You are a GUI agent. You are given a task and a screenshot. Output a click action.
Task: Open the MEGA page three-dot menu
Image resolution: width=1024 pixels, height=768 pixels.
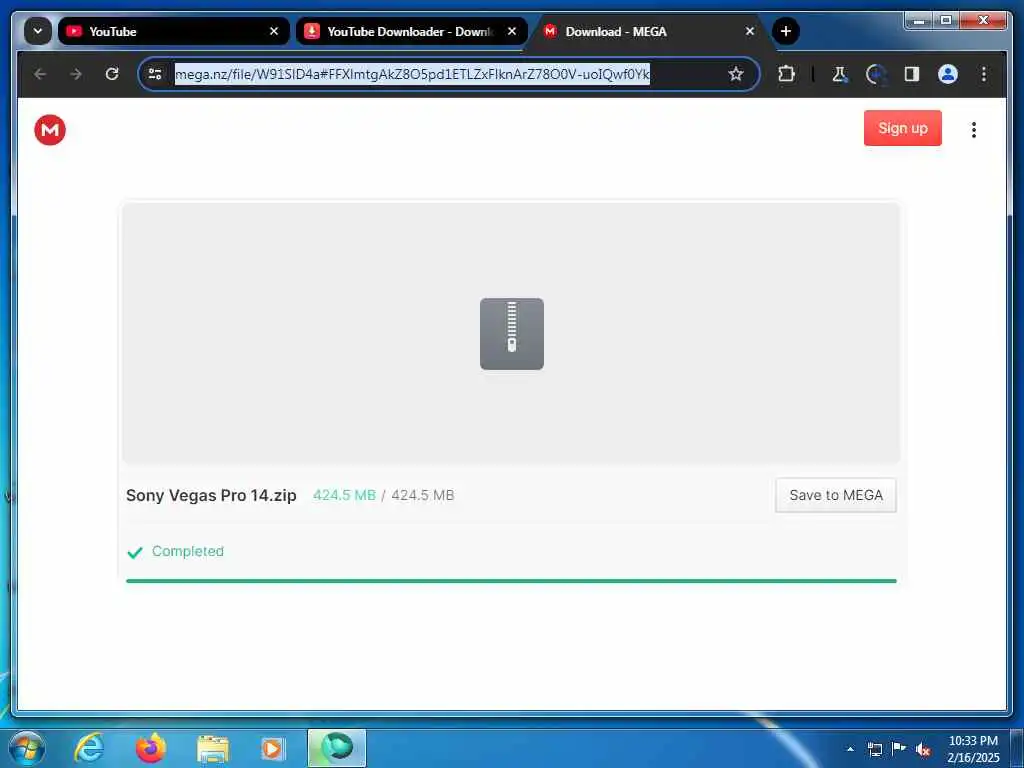(x=973, y=130)
